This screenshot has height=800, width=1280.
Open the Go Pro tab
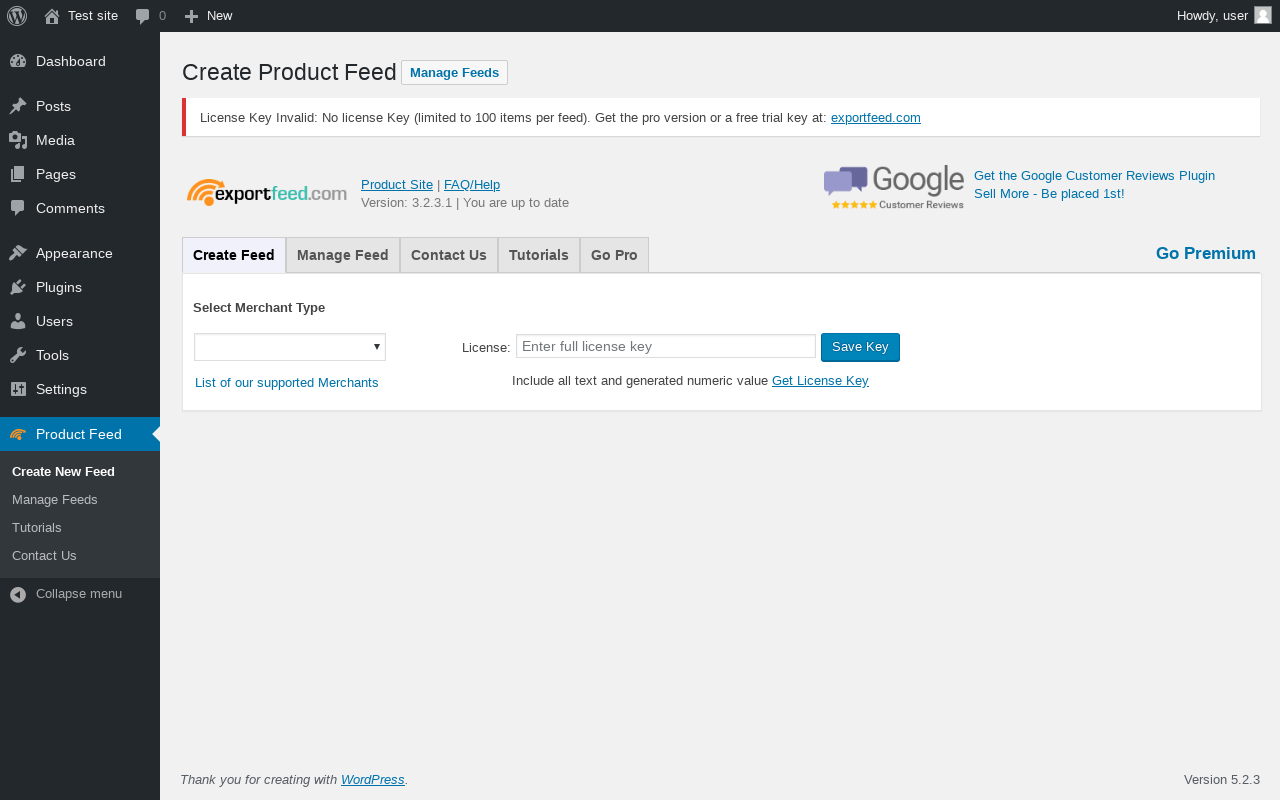[x=614, y=255]
